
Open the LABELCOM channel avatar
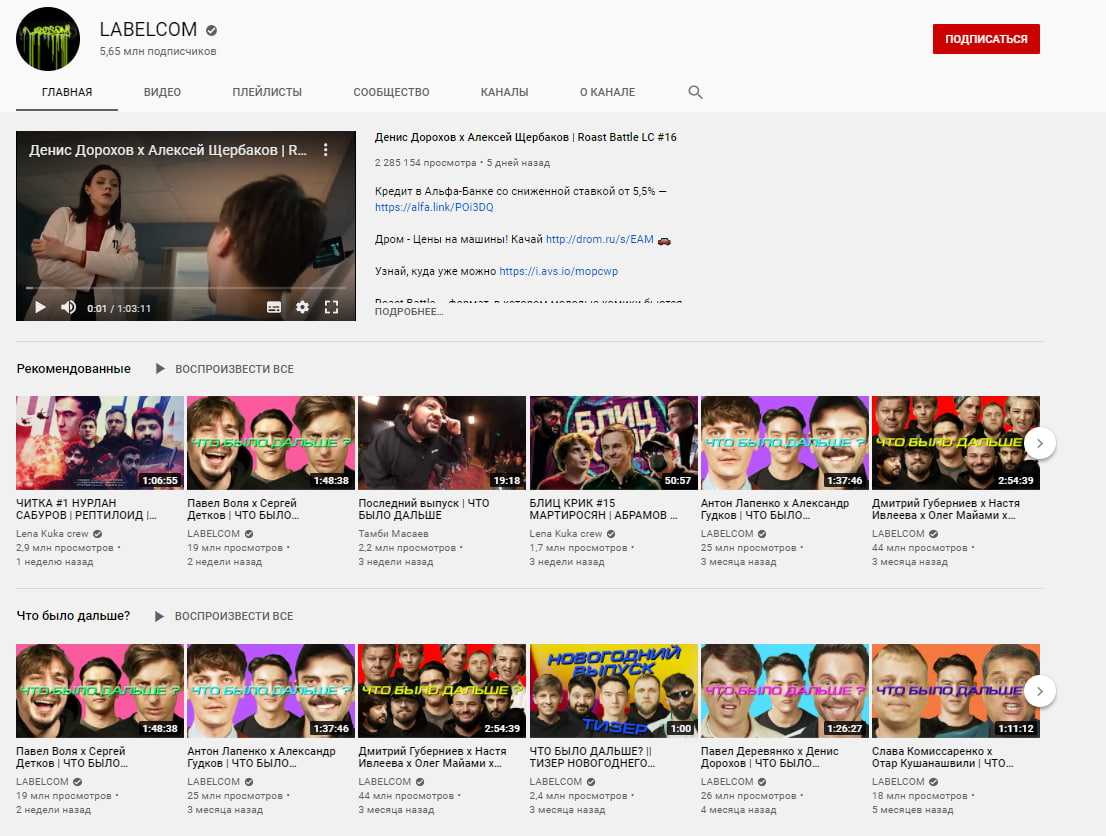point(47,39)
